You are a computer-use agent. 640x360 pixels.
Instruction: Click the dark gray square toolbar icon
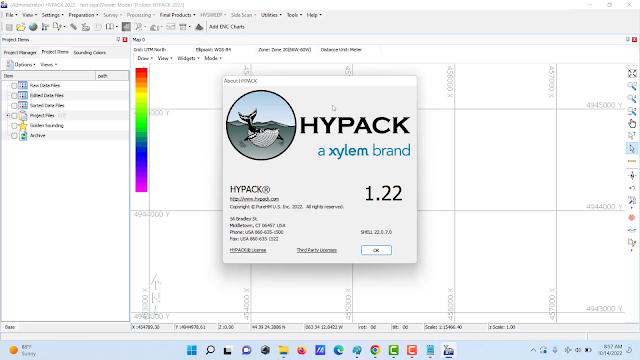coord(127,27)
